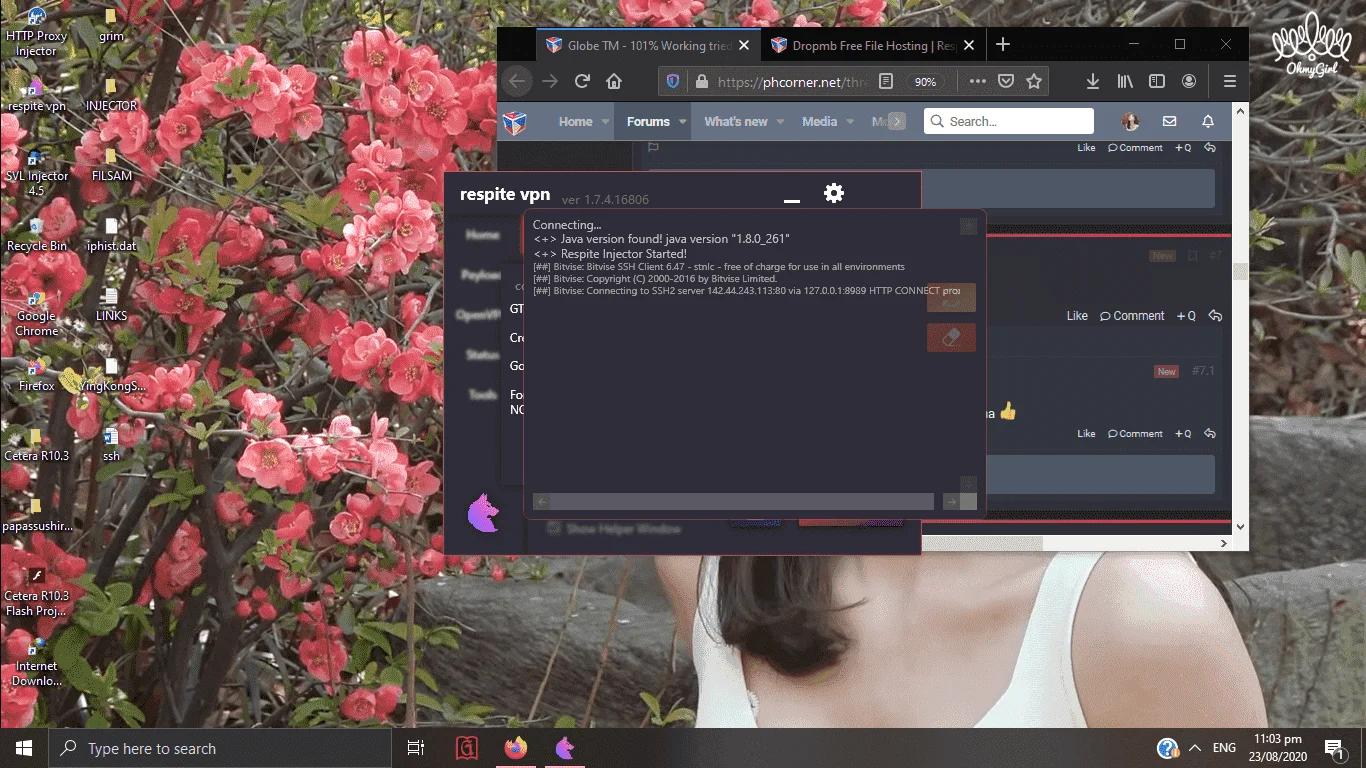Expand What's new dropdown arrow
This screenshot has height=768, width=1366.
(780, 122)
